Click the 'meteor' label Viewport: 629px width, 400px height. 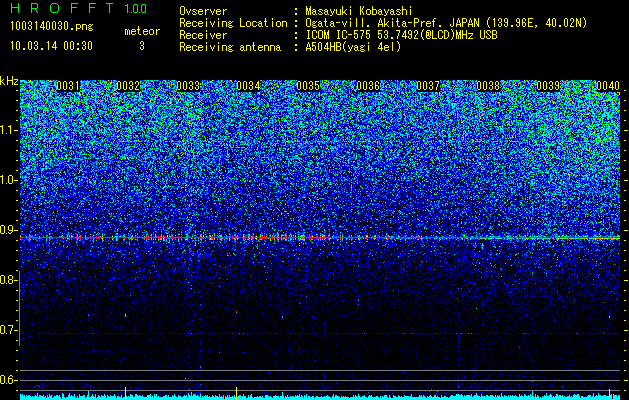(142, 31)
